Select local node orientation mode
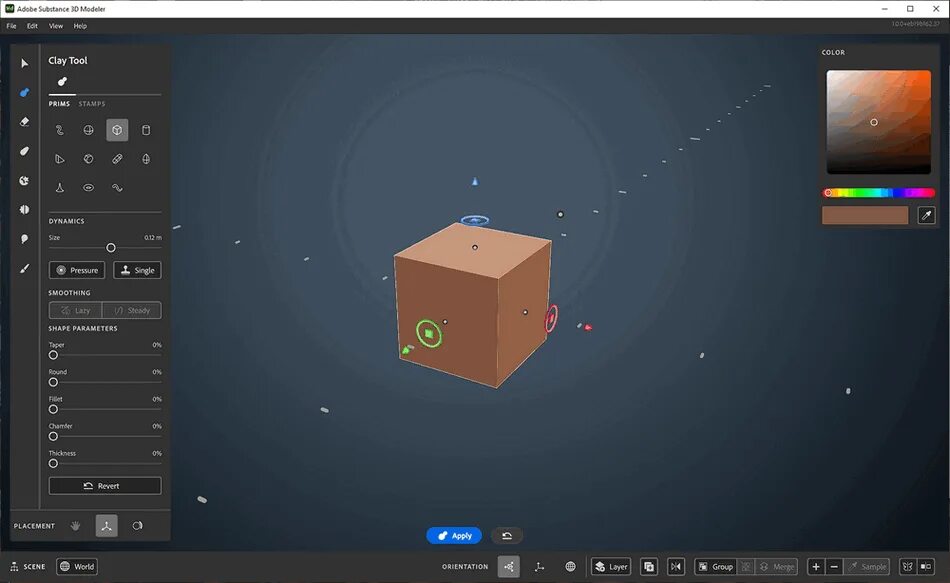This screenshot has height=583, width=950. pyautogui.click(x=509, y=567)
